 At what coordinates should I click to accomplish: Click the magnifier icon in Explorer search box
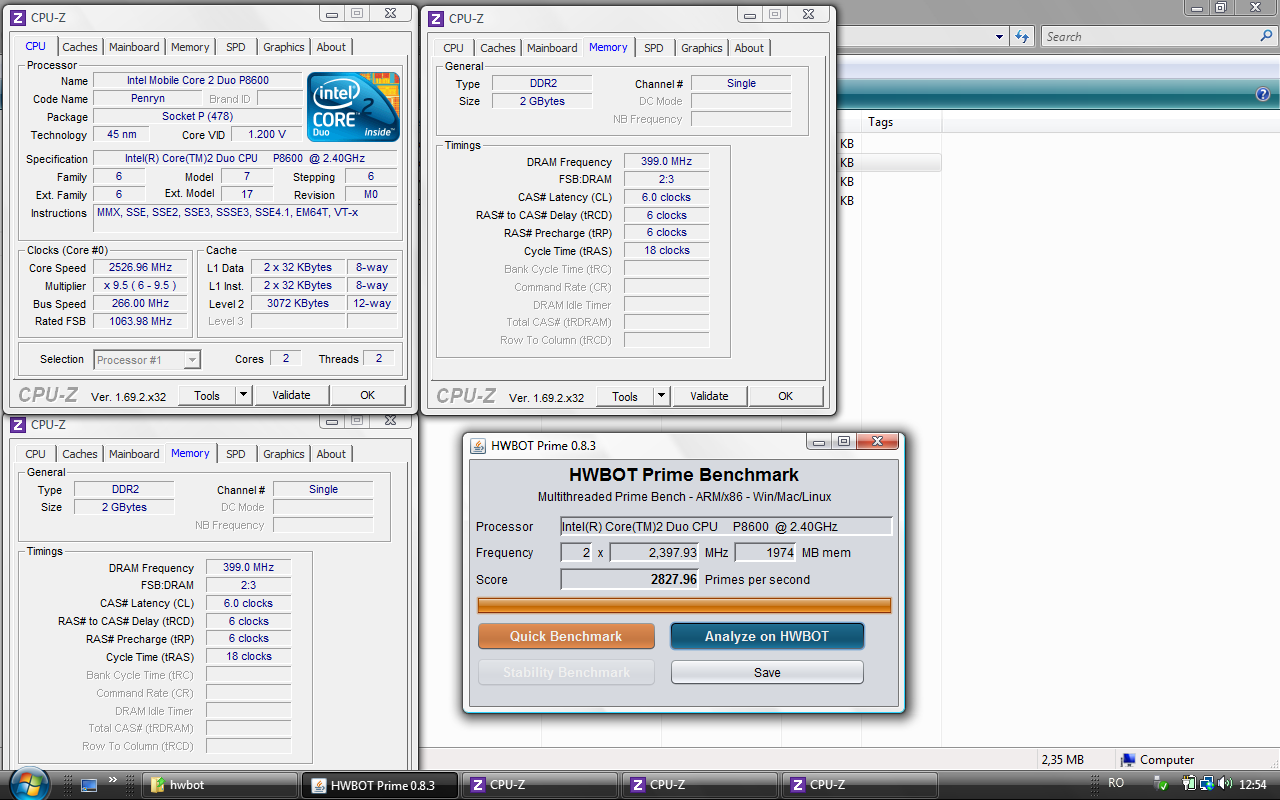coord(1266,37)
